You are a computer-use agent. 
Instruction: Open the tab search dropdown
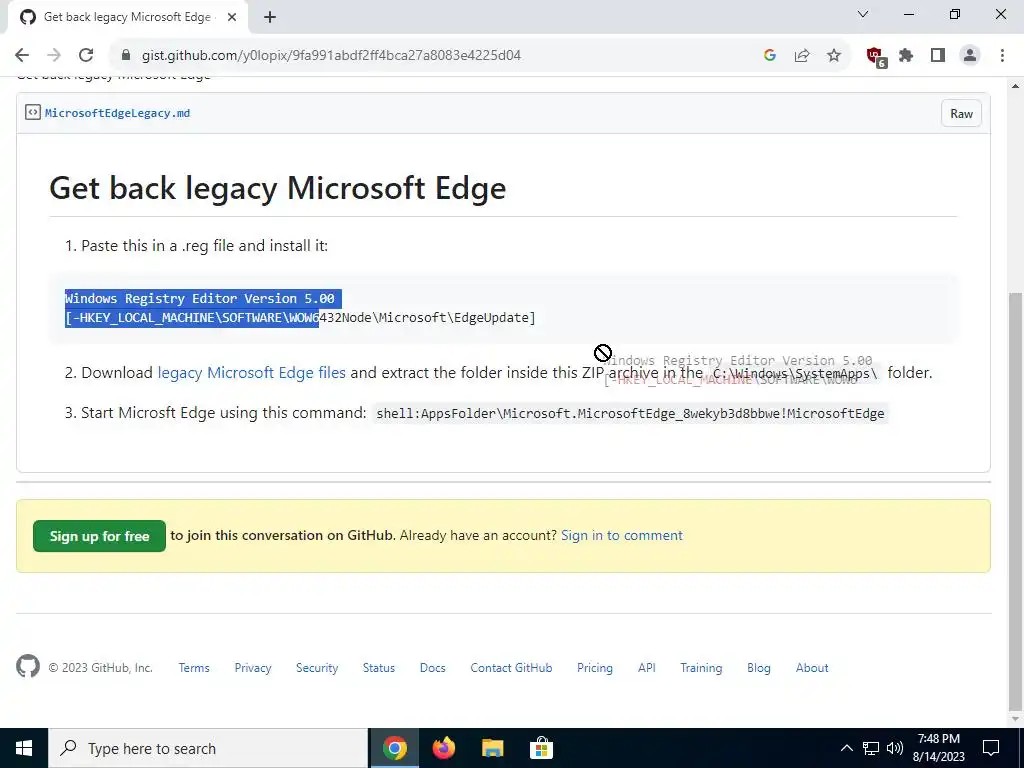click(x=863, y=14)
